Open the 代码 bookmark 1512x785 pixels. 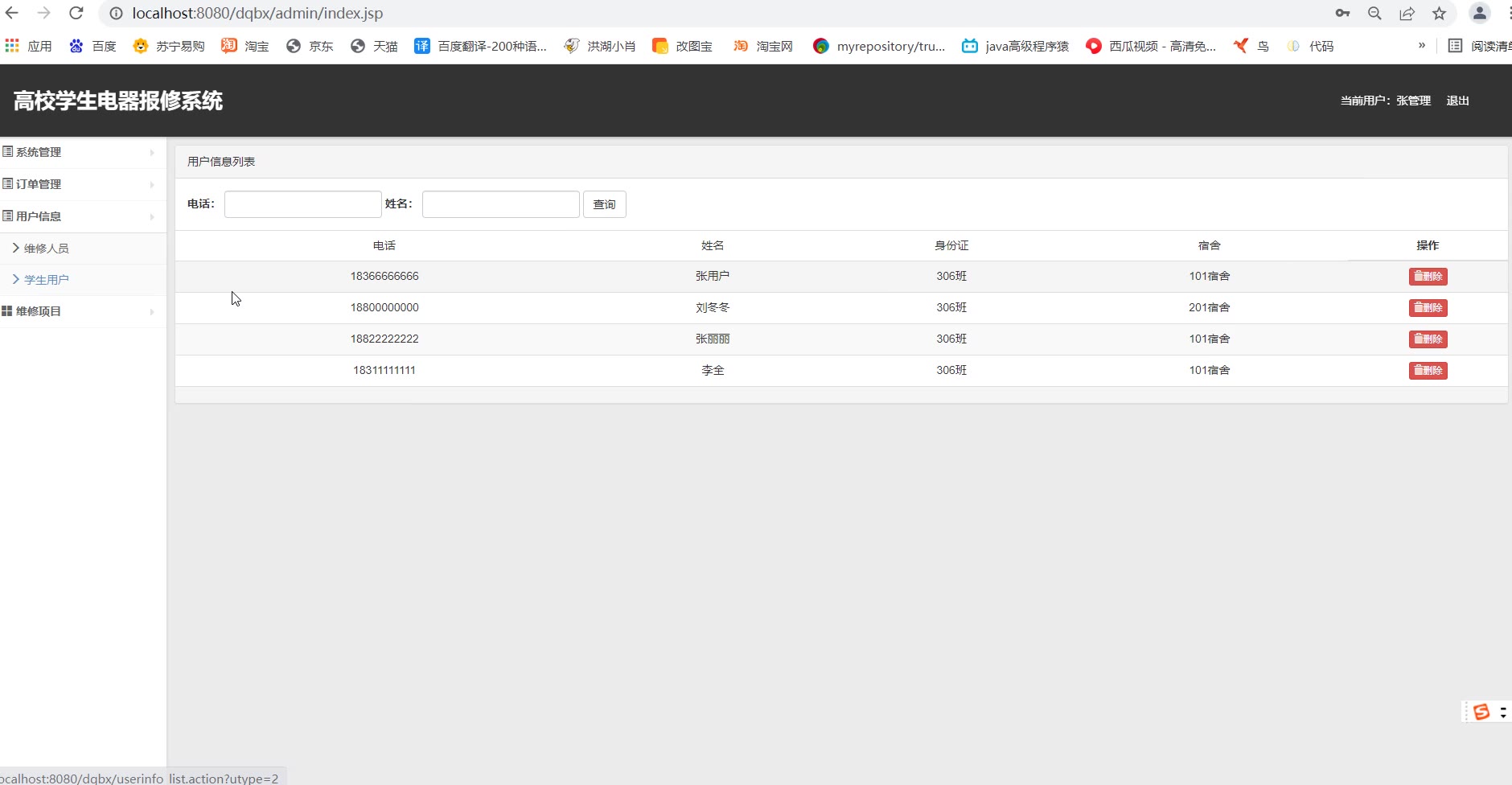pyautogui.click(x=1310, y=46)
